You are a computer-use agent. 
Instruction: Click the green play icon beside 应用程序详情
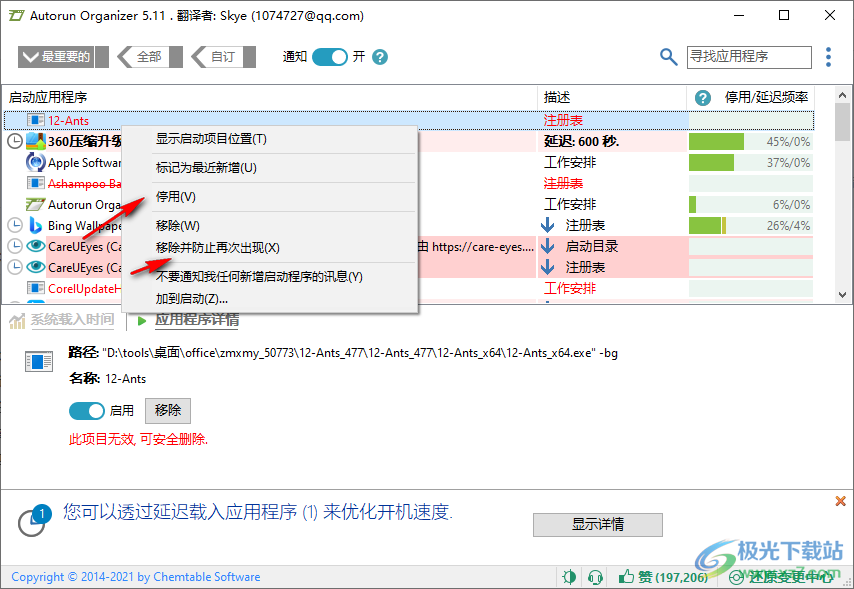pyautogui.click(x=142, y=320)
